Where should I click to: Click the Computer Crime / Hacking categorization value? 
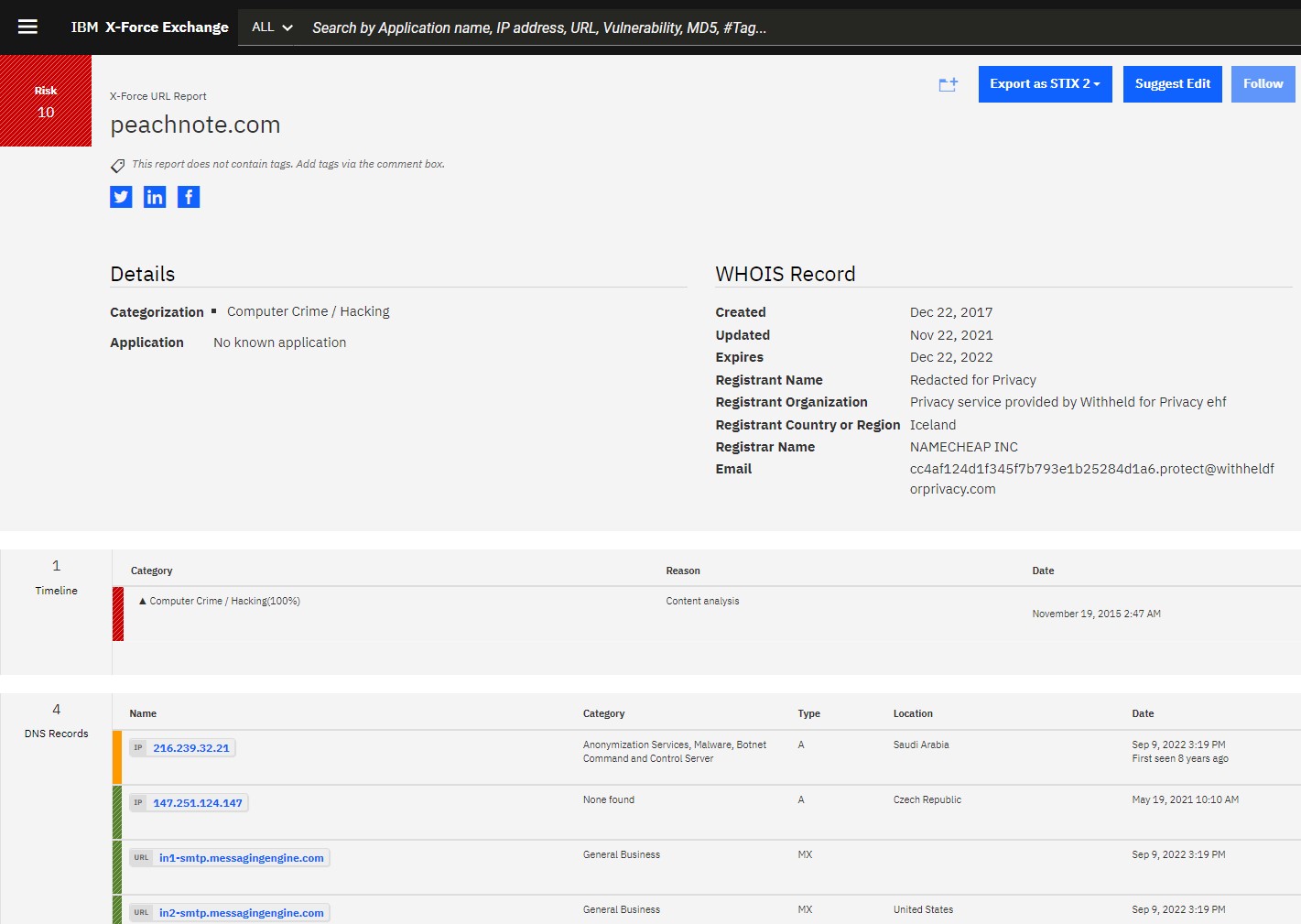point(308,311)
